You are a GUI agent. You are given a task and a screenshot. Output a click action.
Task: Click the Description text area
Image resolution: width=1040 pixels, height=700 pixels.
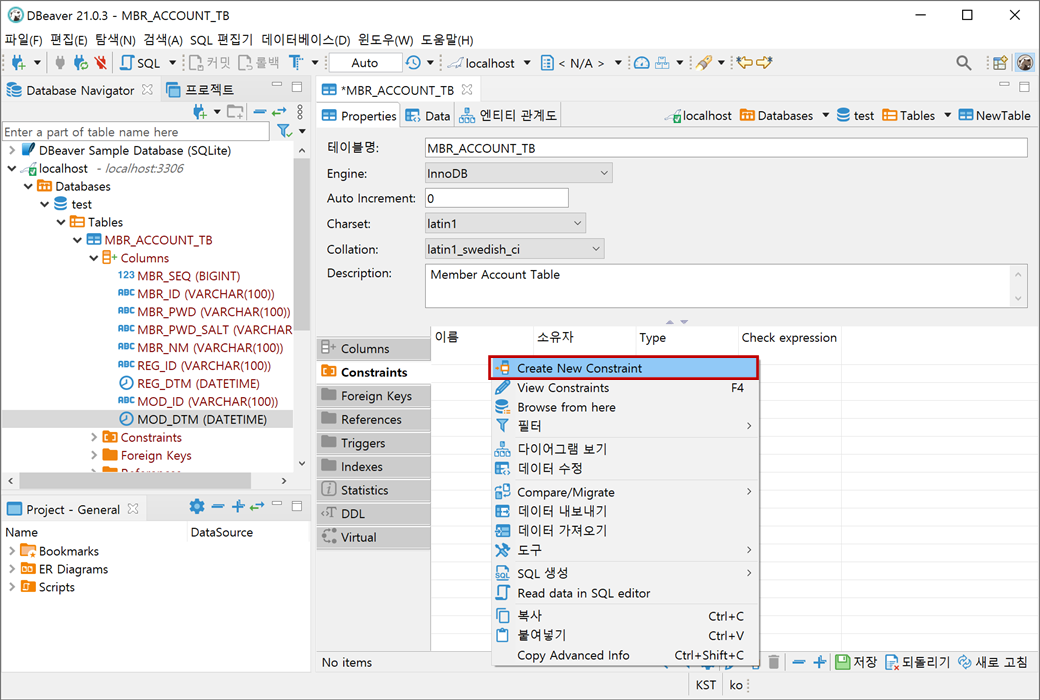pos(718,286)
